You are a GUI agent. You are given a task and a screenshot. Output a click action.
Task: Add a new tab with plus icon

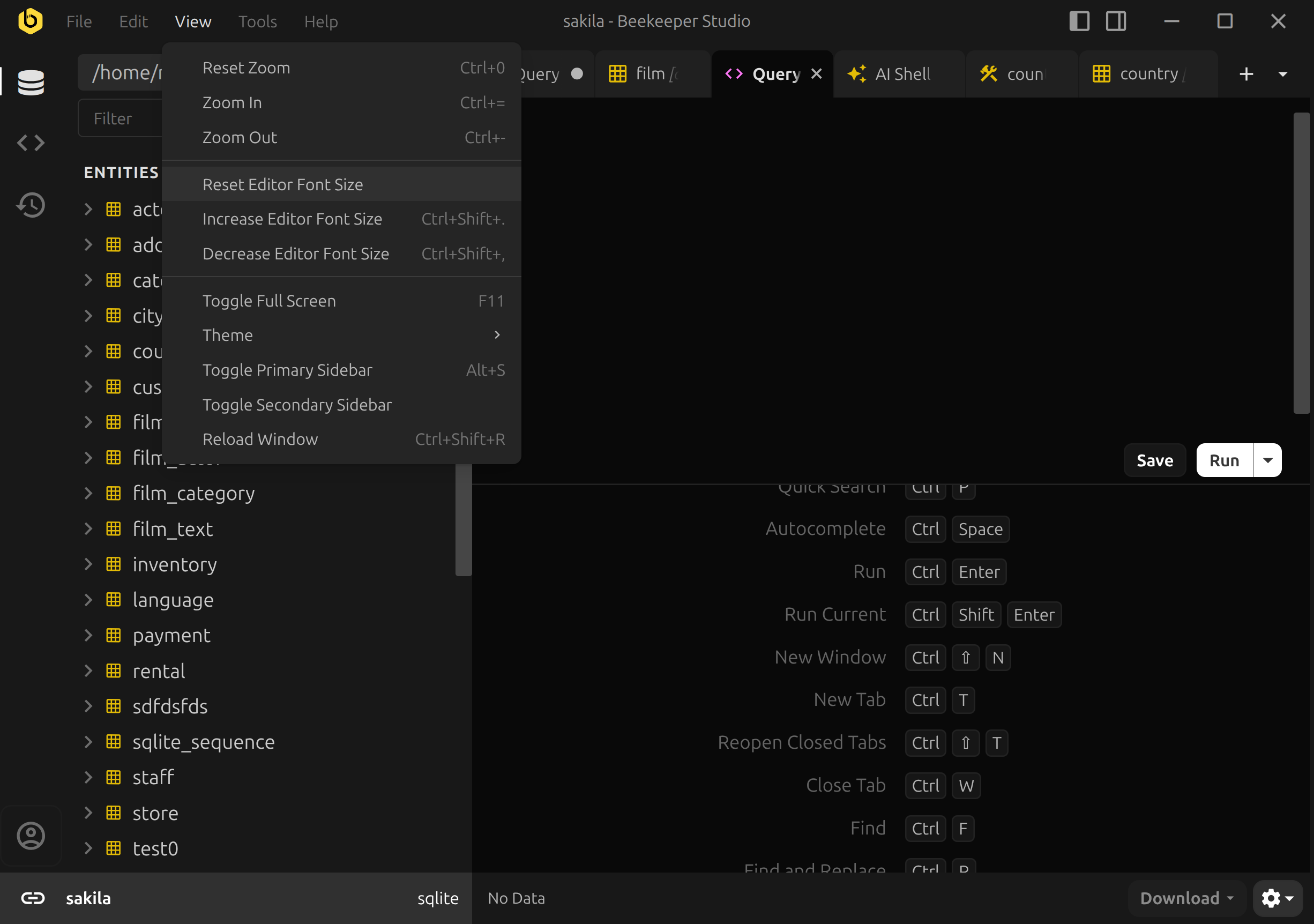[1246, 74]
